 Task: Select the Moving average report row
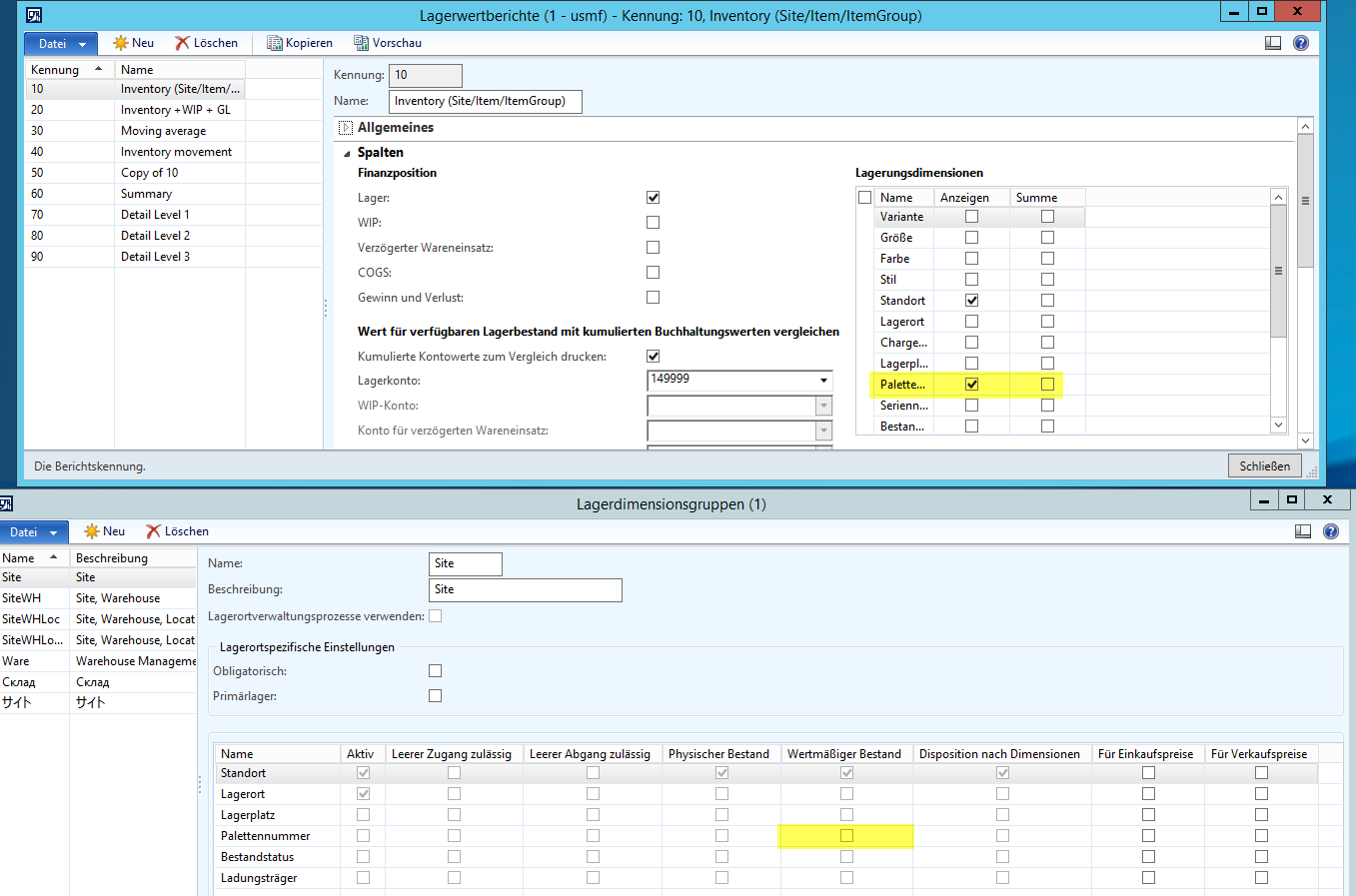[163, 131]
